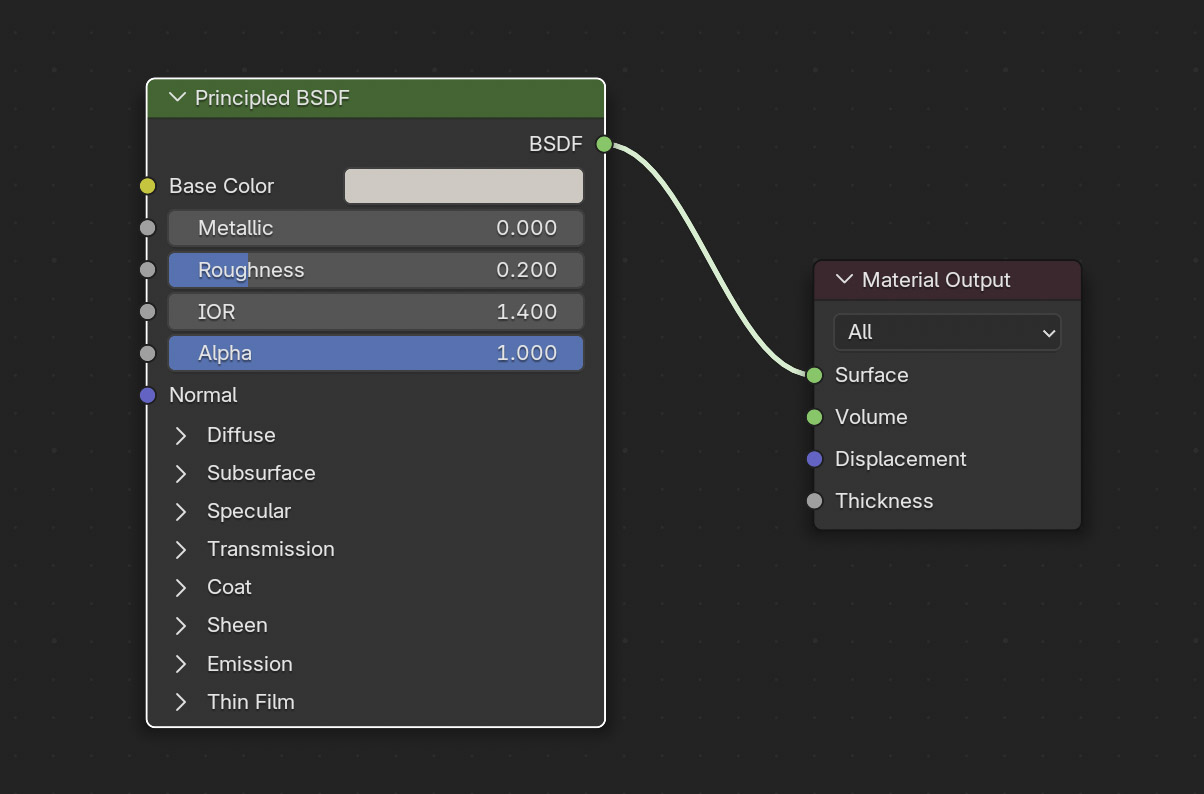Click the yellow Base Color input socket

[x=148, y=186]
